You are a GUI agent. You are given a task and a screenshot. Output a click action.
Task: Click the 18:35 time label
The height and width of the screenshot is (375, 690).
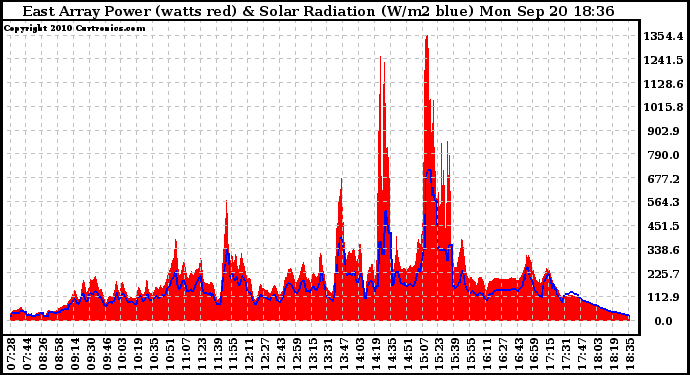pos(629,354)
